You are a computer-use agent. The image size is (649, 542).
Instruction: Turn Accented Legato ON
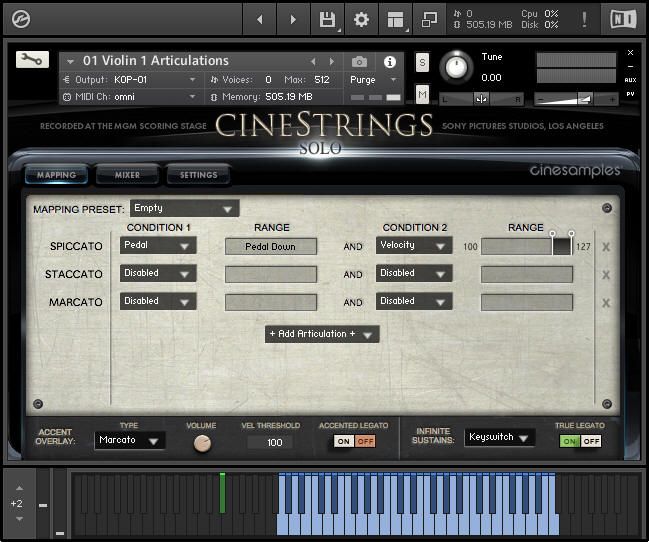[344, 441]
